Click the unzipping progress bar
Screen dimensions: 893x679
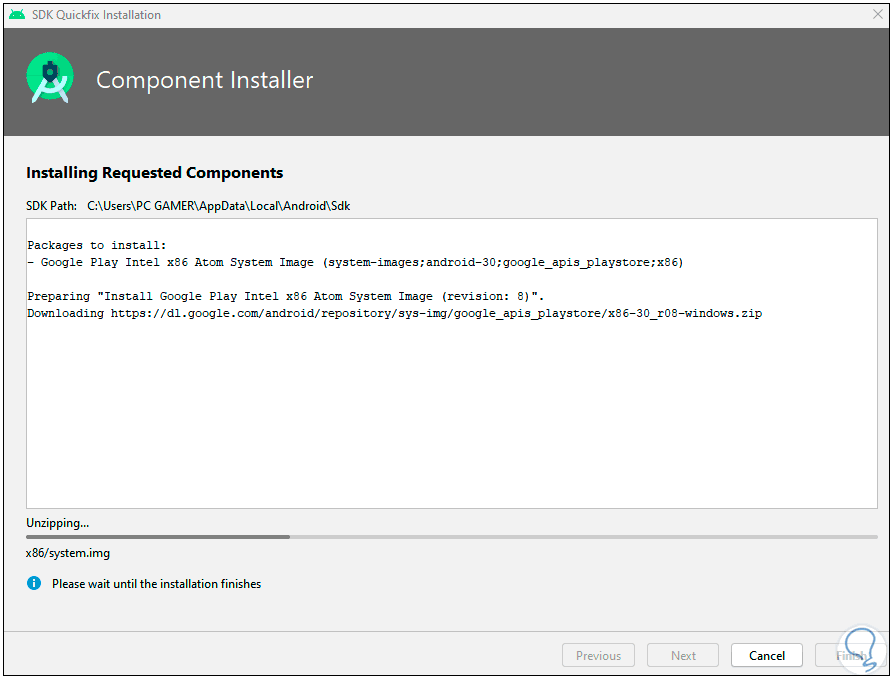click(452, 537)
